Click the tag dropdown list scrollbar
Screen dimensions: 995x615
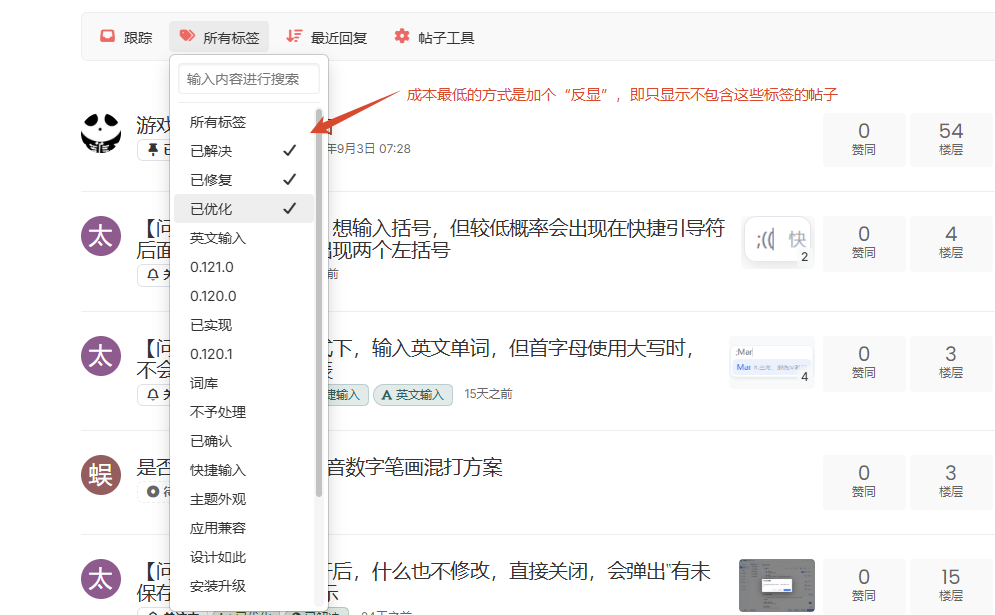[x=319, y=303]
